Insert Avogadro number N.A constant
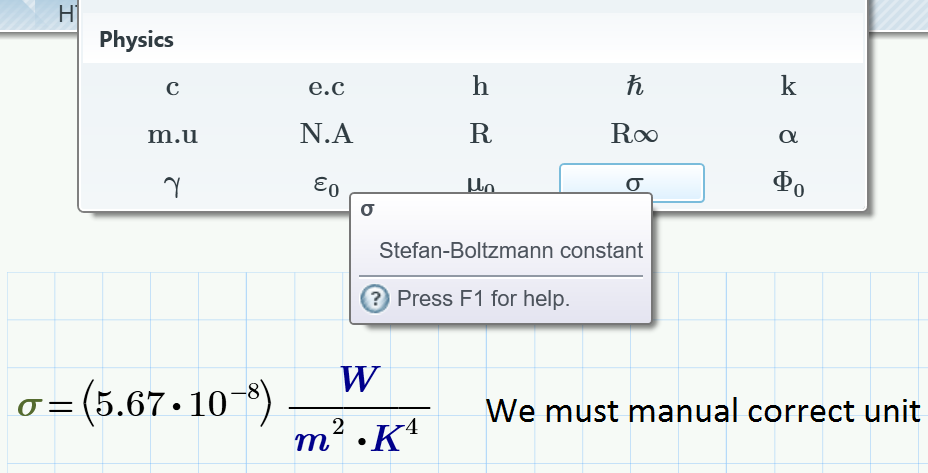 pos(326,134)
